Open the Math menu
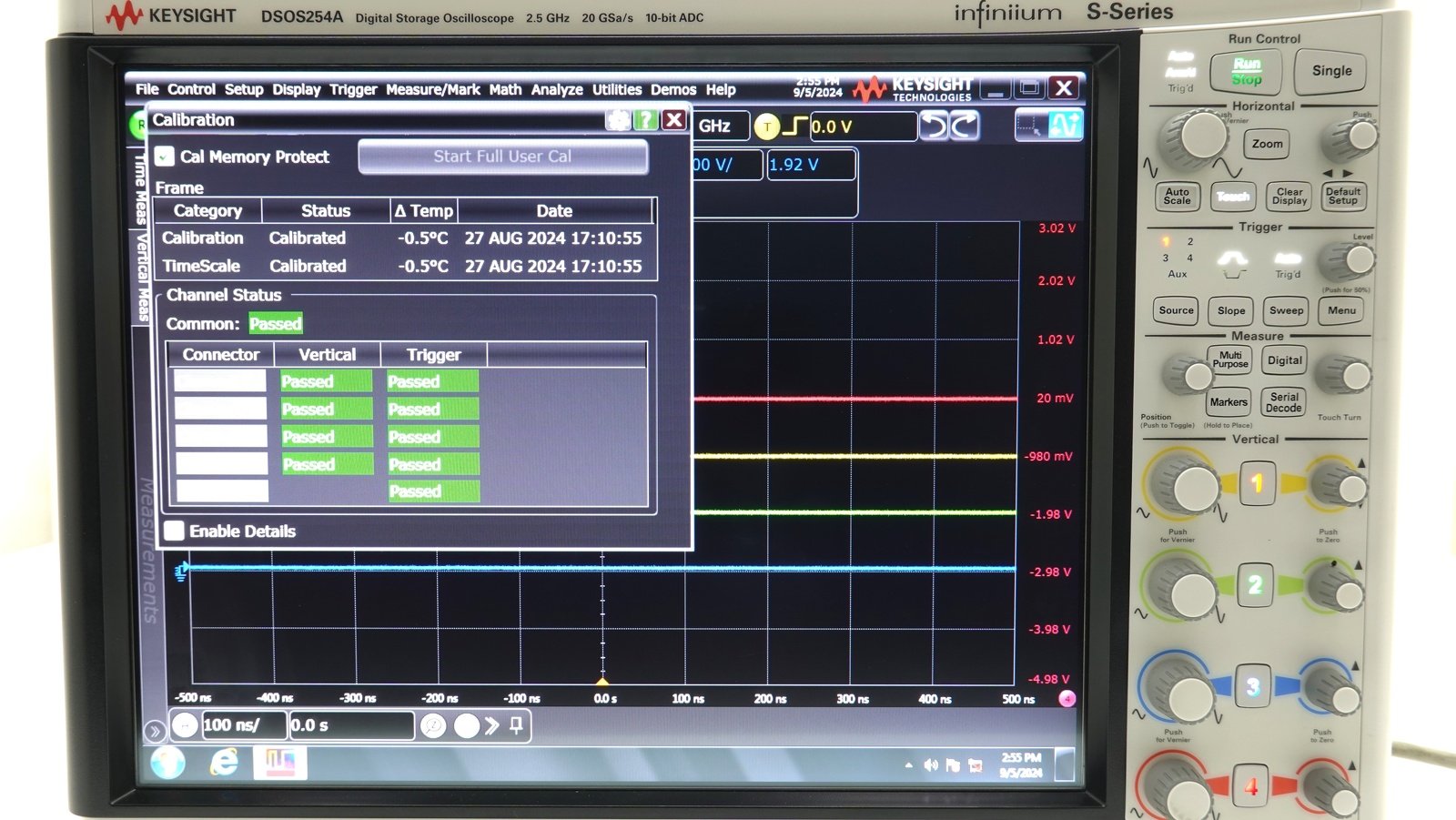 (505, 89)
